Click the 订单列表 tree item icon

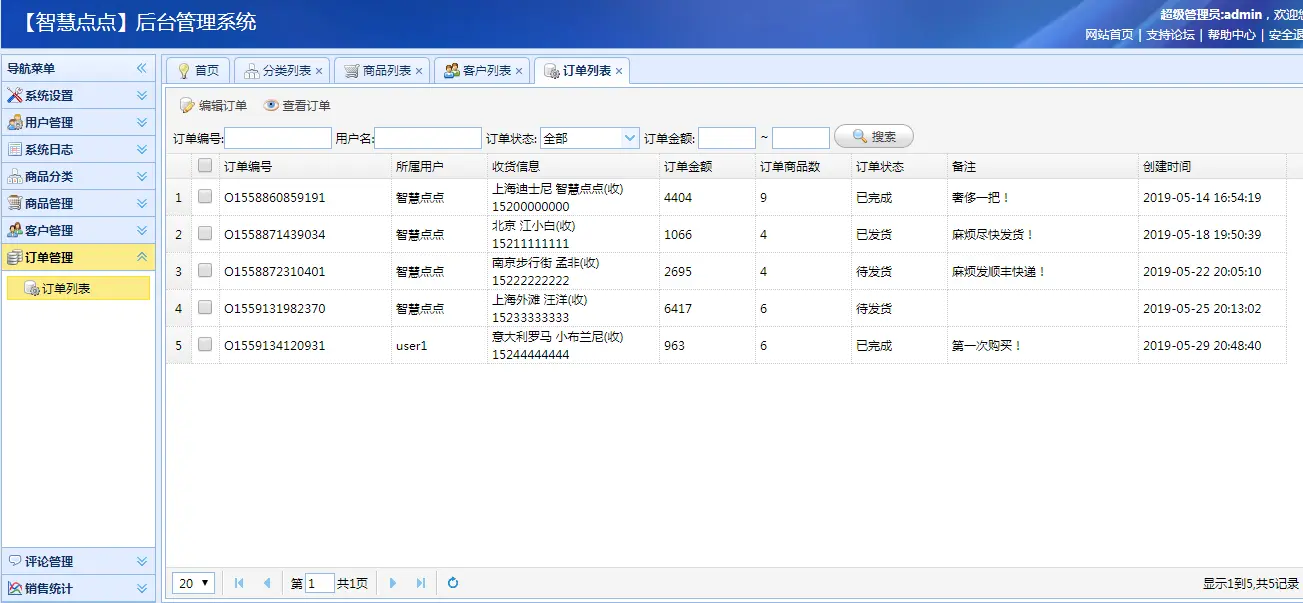tap(32, 289)
